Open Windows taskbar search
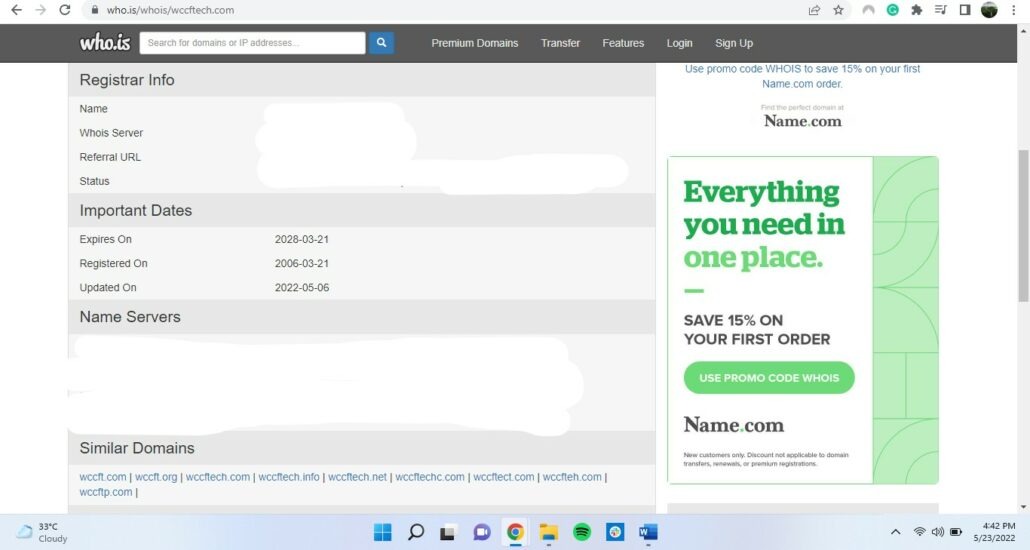This screenshot has height=550, width=1030. (x=416, y=532)
